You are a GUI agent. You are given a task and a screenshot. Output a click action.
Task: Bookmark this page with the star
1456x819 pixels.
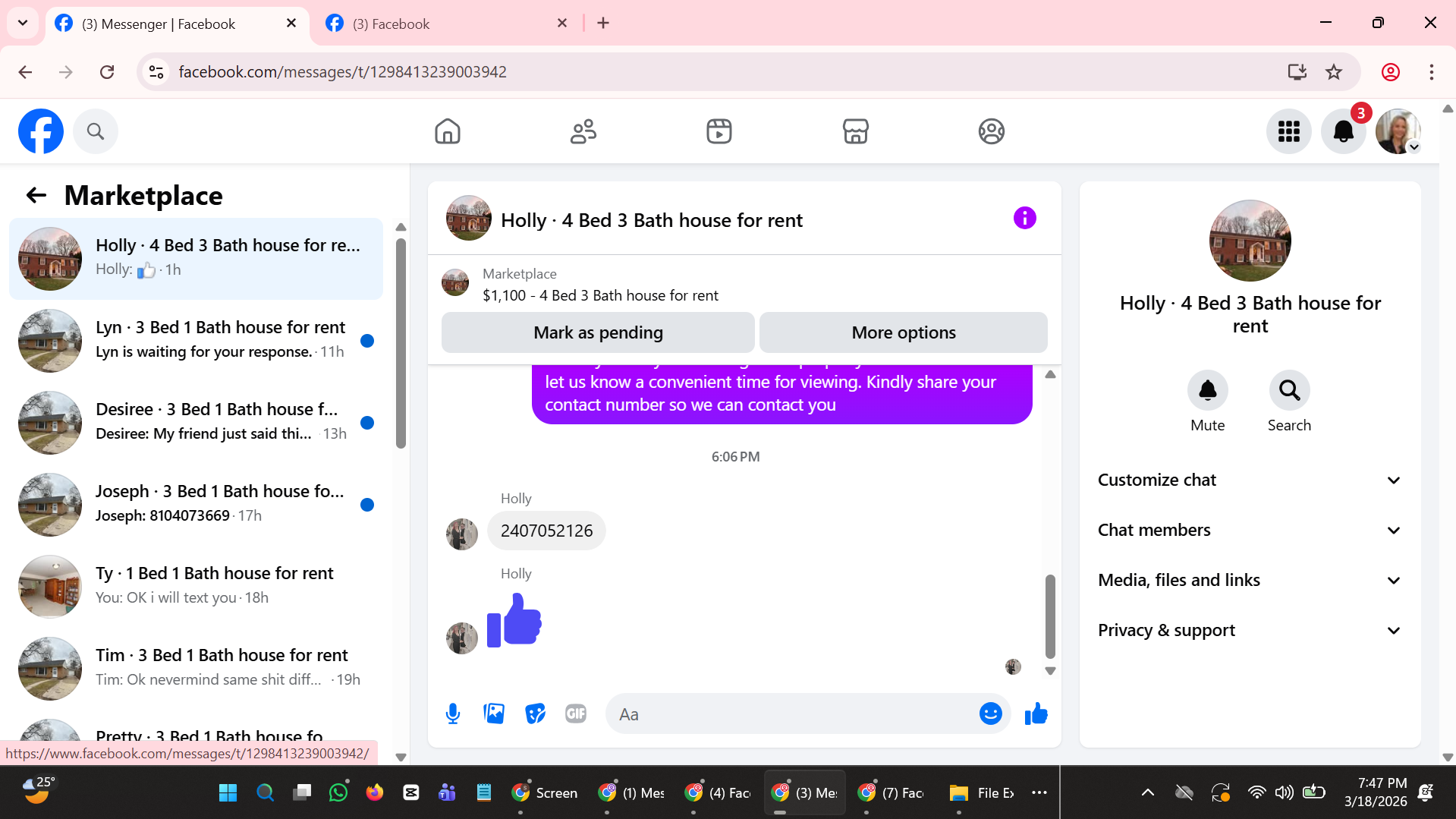pyautogui.click(x=1333, y=72)
